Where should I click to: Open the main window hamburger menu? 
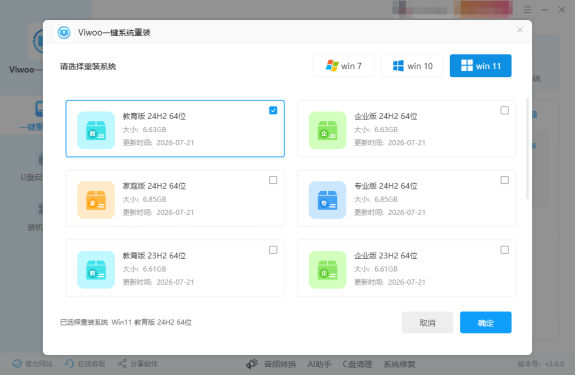(528, 10)
